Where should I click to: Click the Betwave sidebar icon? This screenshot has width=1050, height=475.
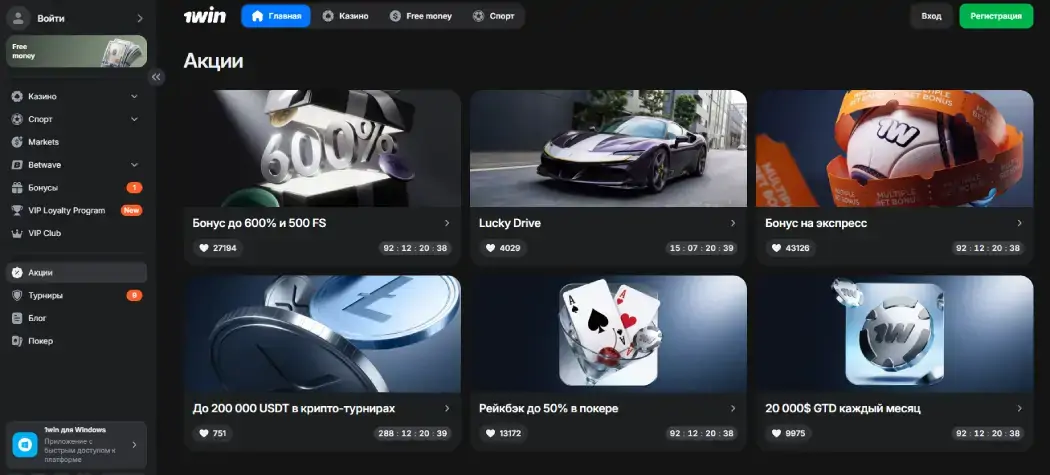[x=17, y=165]
